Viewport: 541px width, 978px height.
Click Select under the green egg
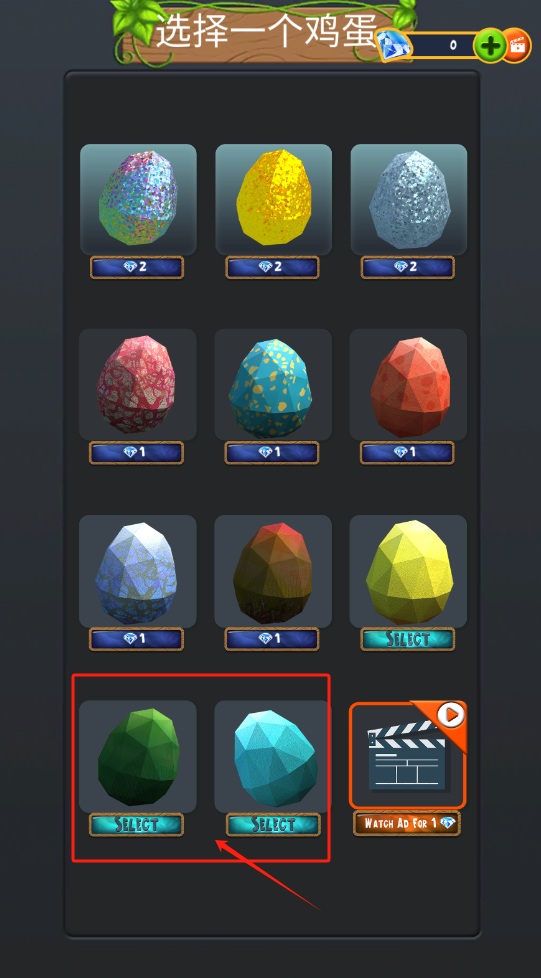pyautogui.click(x=137, y=825)
